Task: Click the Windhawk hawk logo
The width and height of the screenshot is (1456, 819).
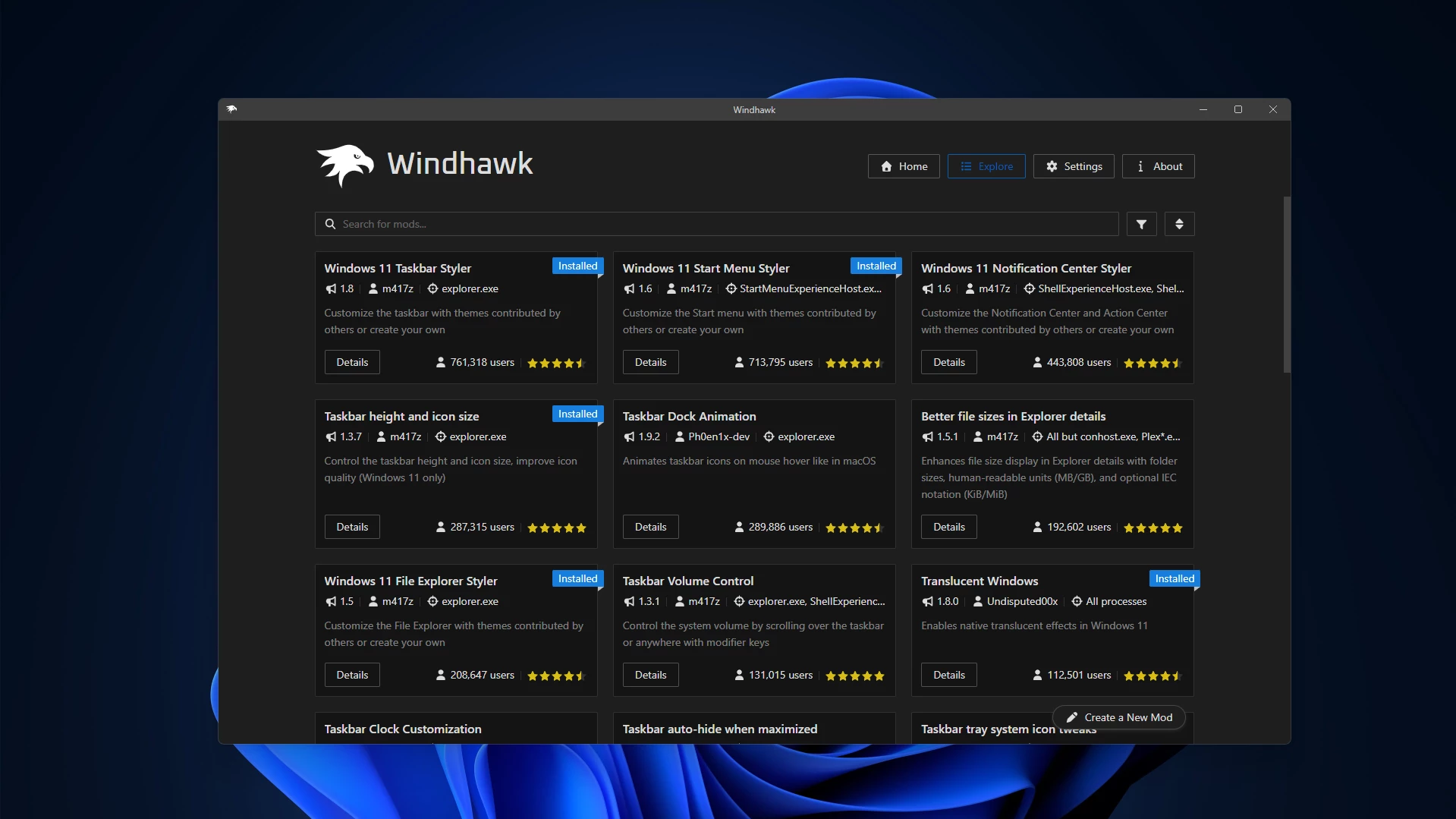Action: [x=346, y=165]
